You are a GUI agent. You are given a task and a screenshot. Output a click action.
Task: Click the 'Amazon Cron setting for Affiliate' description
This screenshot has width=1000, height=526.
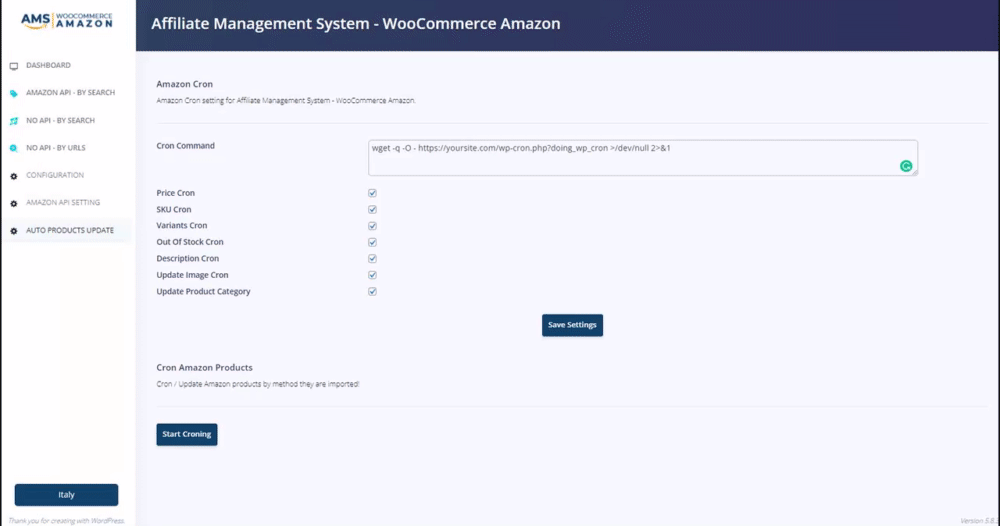pos(286,101)
